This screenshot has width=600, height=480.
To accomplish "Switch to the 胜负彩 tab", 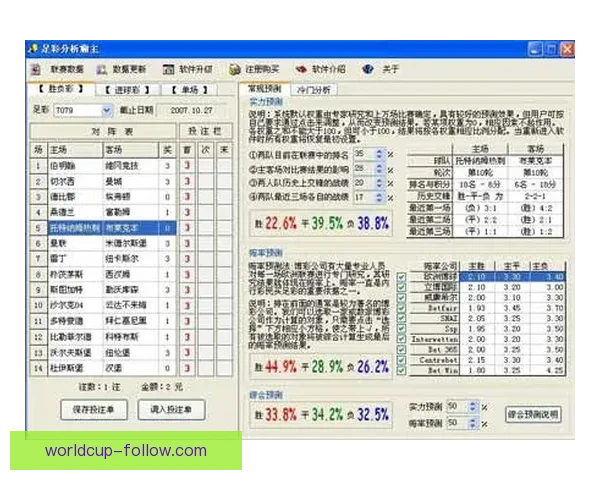I will coord(60,89).
